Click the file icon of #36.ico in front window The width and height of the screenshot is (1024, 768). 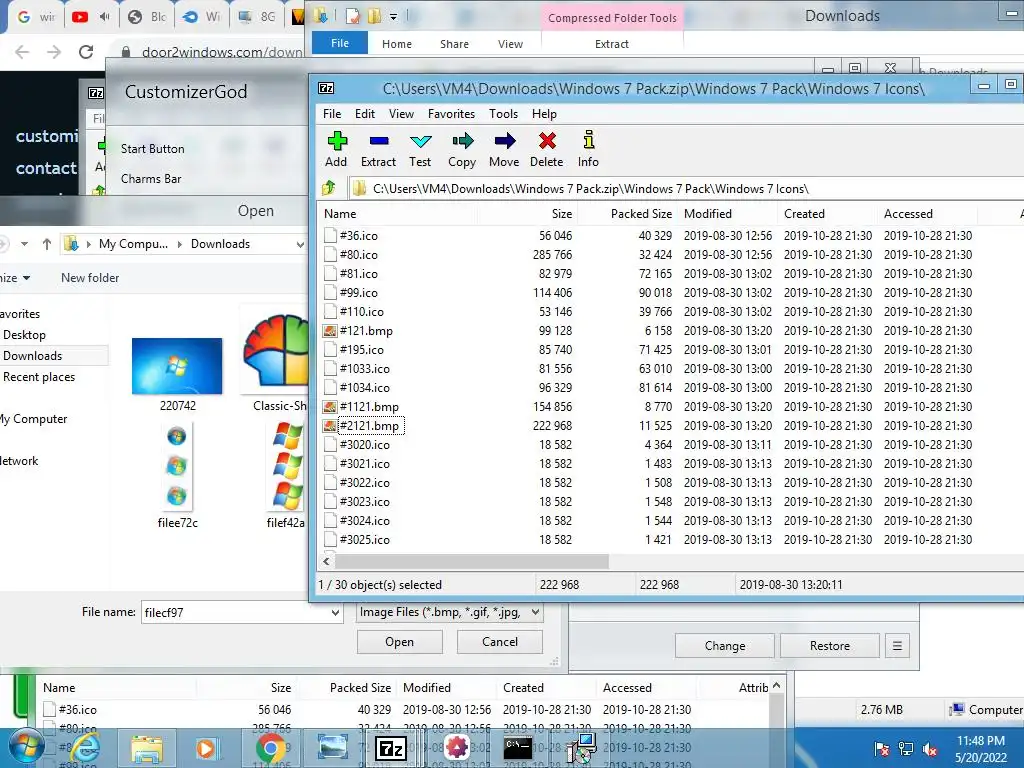click(330, 236)
